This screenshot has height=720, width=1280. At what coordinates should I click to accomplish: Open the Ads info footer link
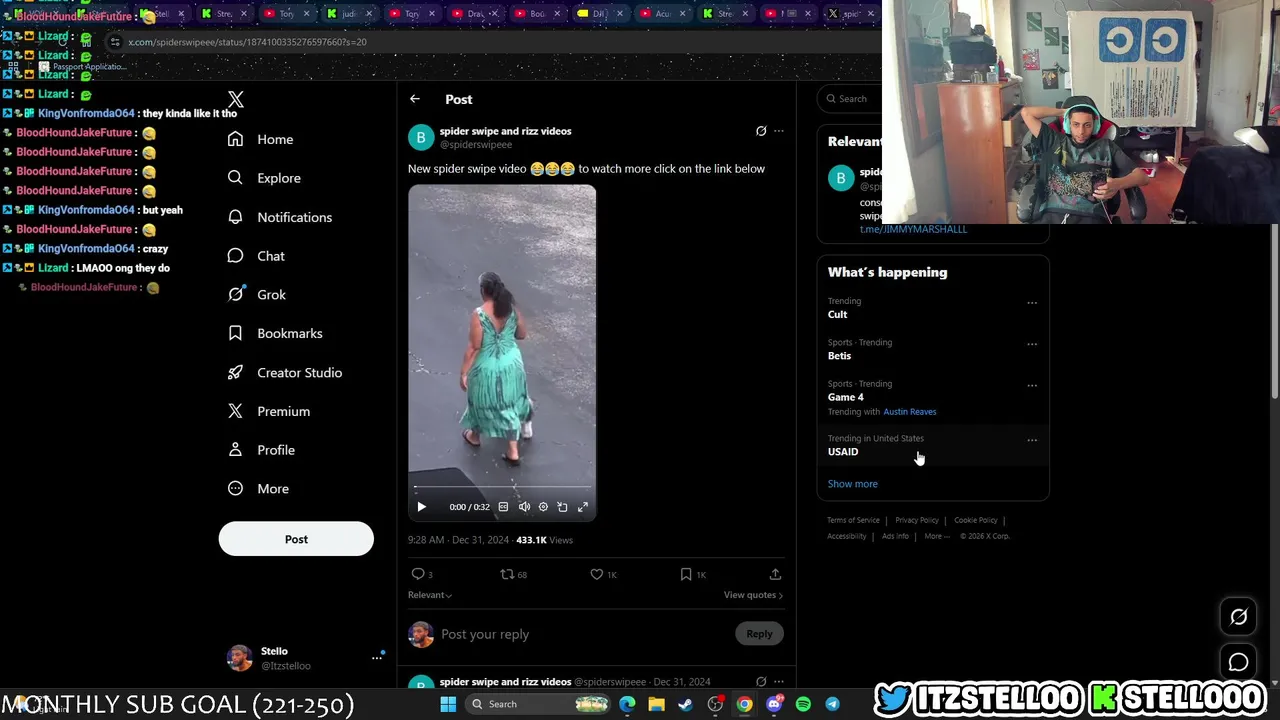[x=895, y=536]
